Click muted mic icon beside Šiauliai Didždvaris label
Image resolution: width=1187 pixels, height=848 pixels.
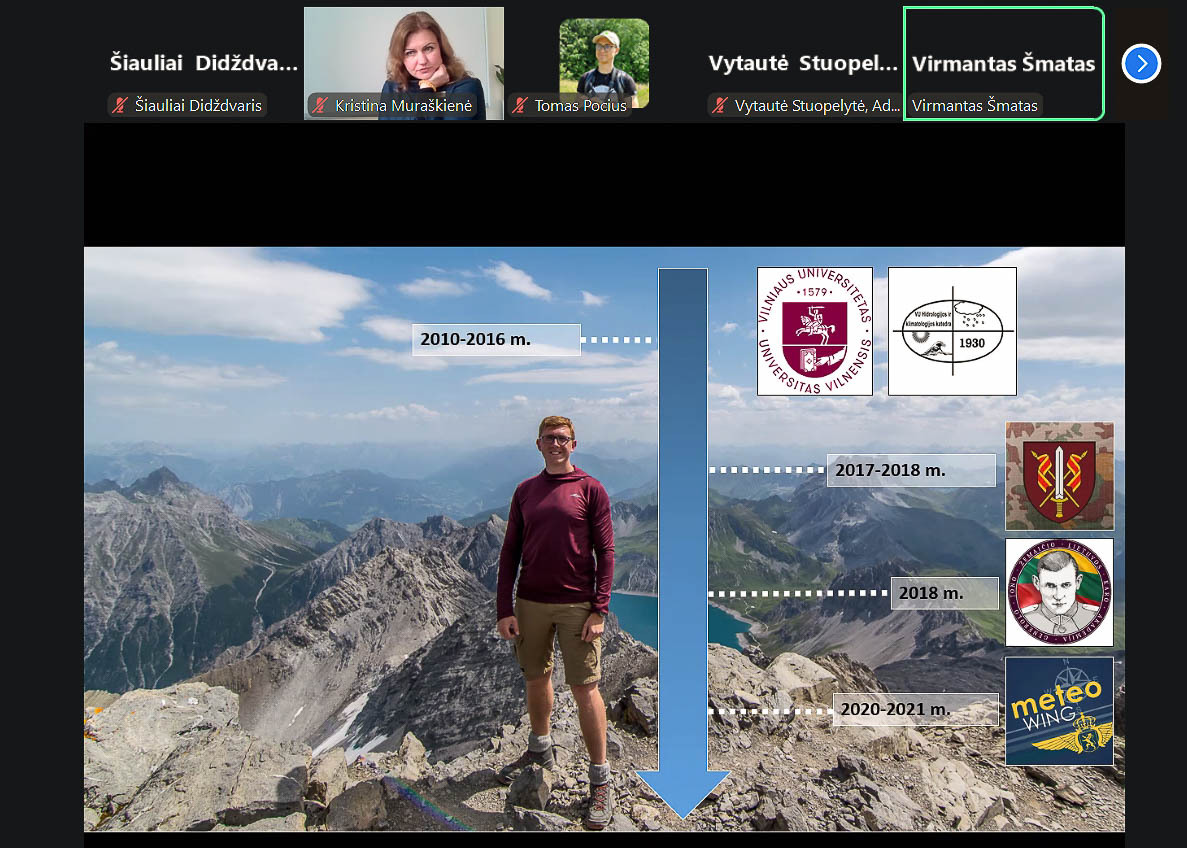pos(121,105)
